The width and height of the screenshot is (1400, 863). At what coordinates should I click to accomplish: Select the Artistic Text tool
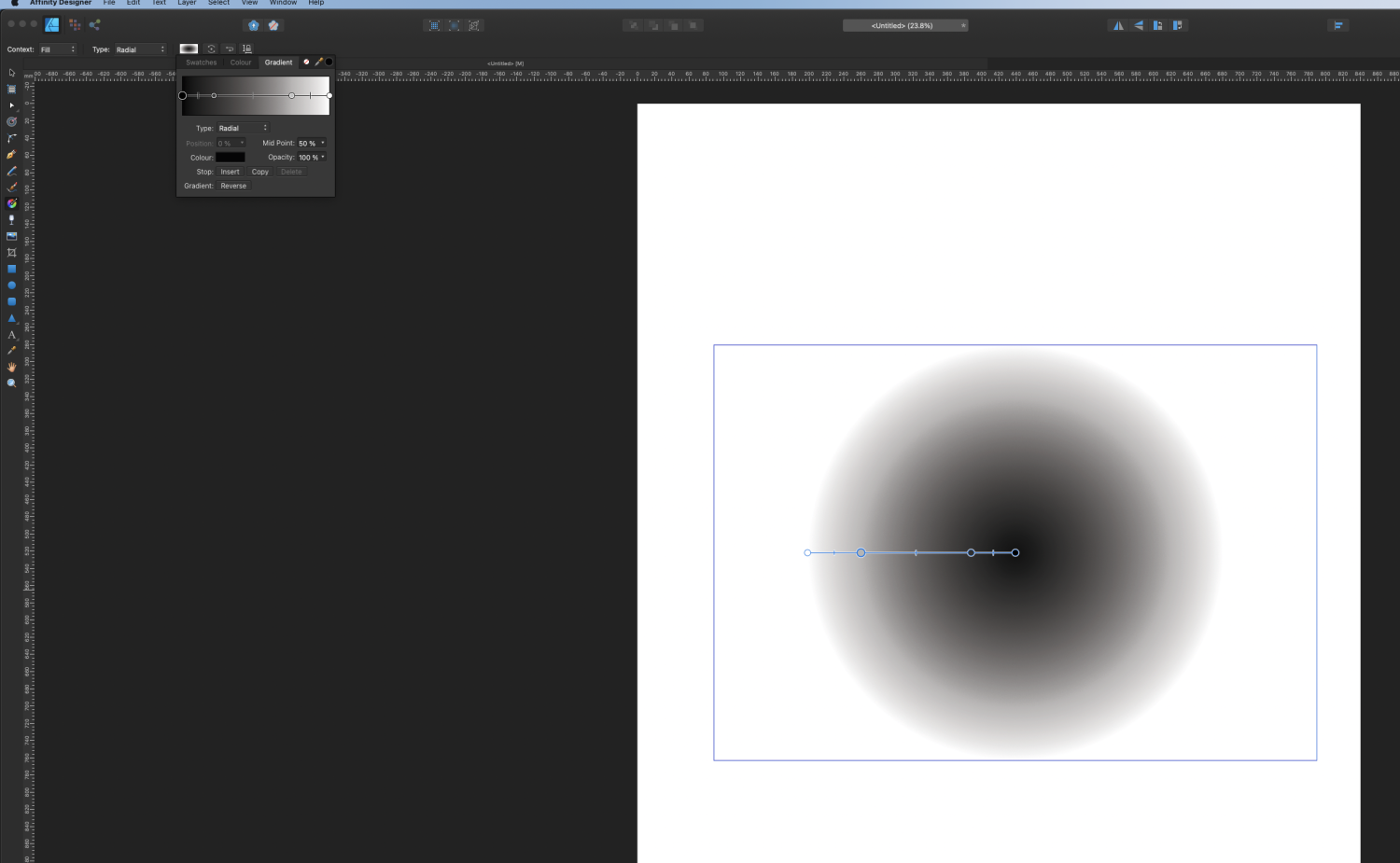click(x=11, y=335)
